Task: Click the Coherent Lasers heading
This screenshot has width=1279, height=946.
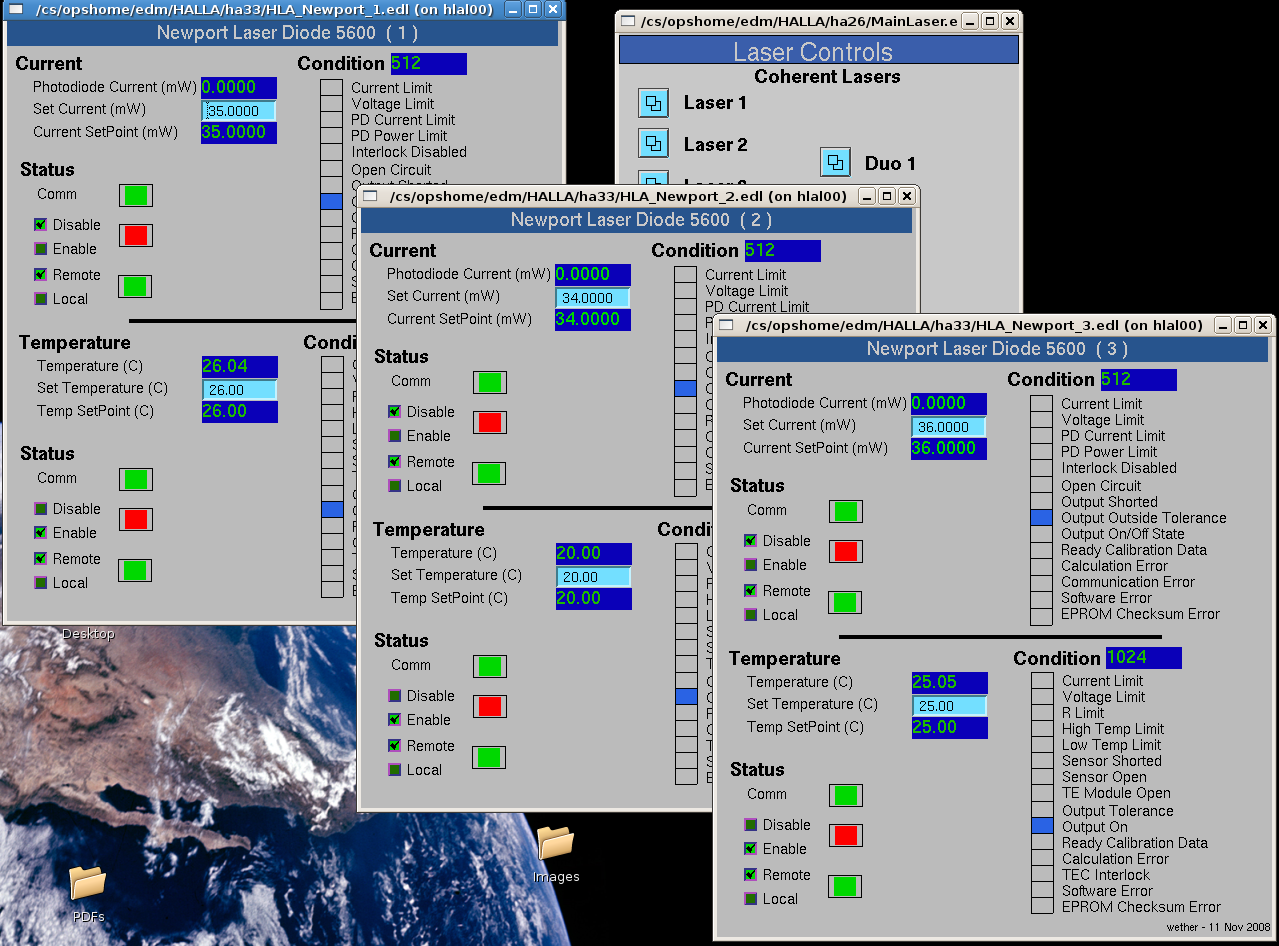Action: click(827, 77)
